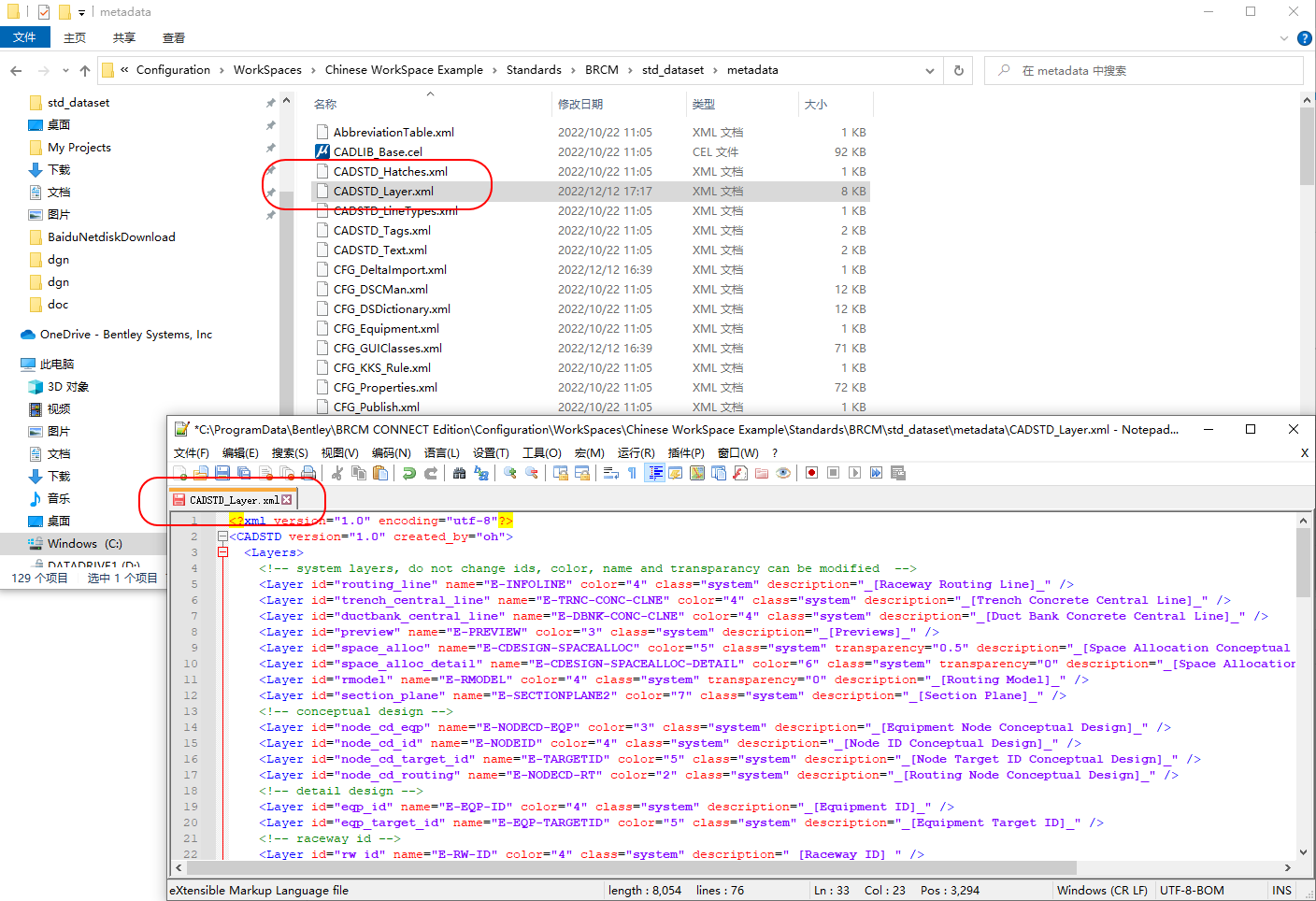Click the Zoom In magnifier icon

coord(510,473)
